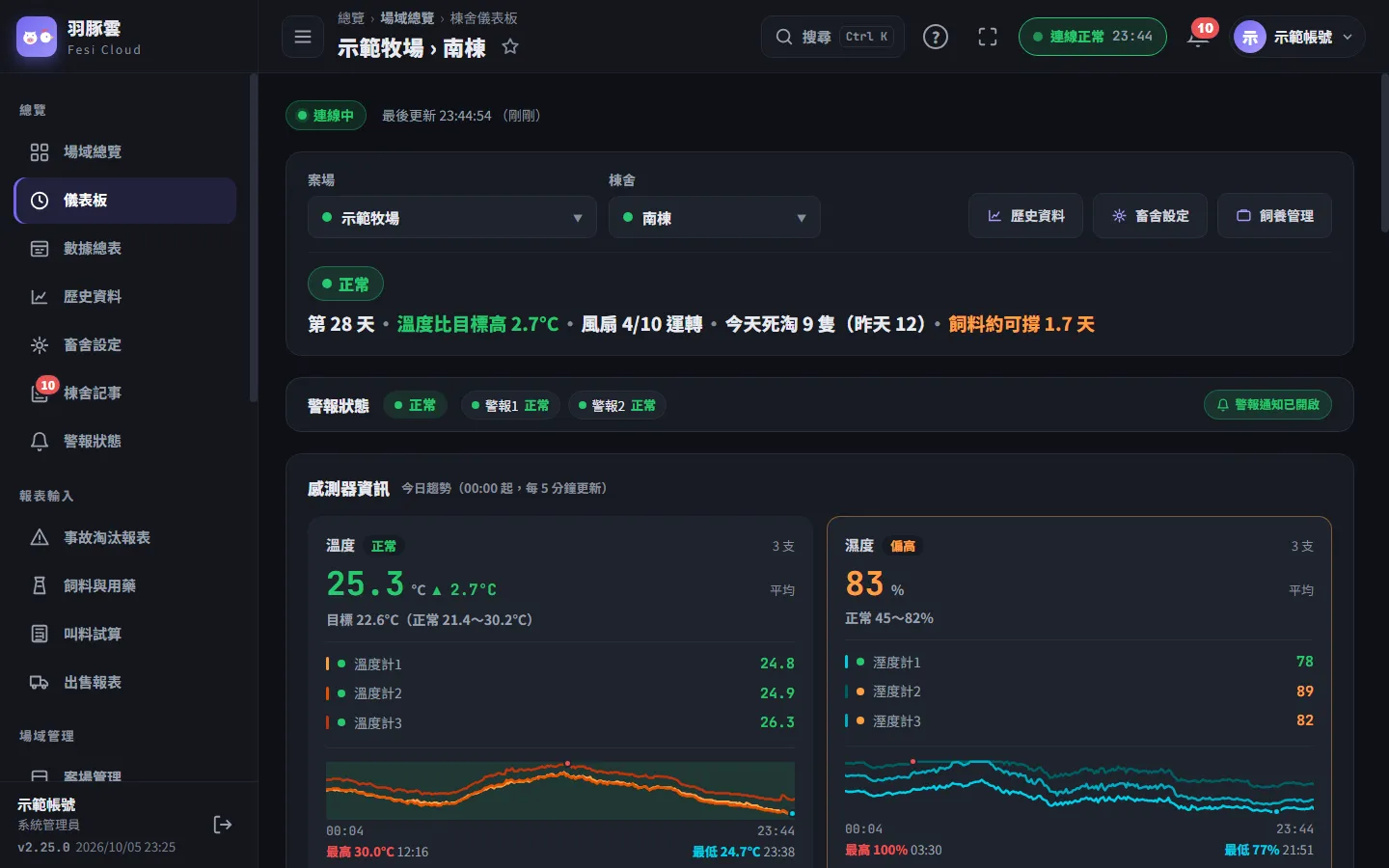
Task: Click the 溼度計1 sensor row
Action: point(1079,662)
